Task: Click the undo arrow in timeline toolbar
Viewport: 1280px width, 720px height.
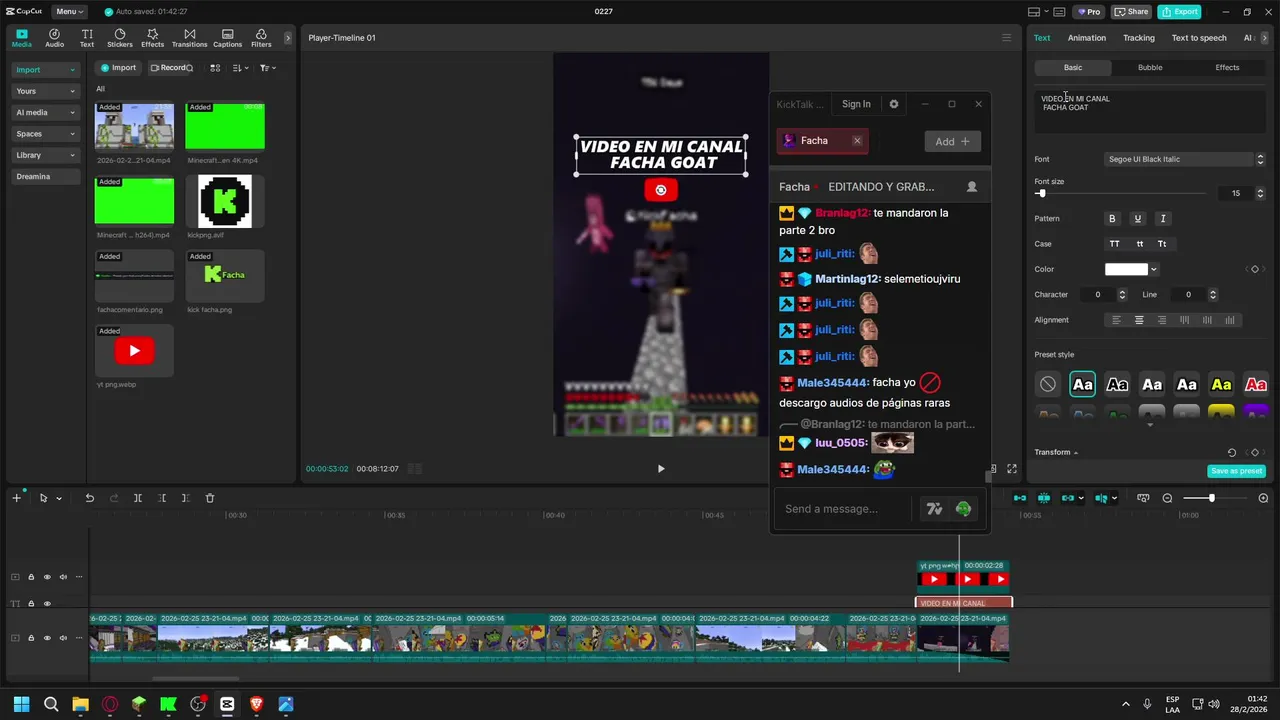Action: point(89,498)
